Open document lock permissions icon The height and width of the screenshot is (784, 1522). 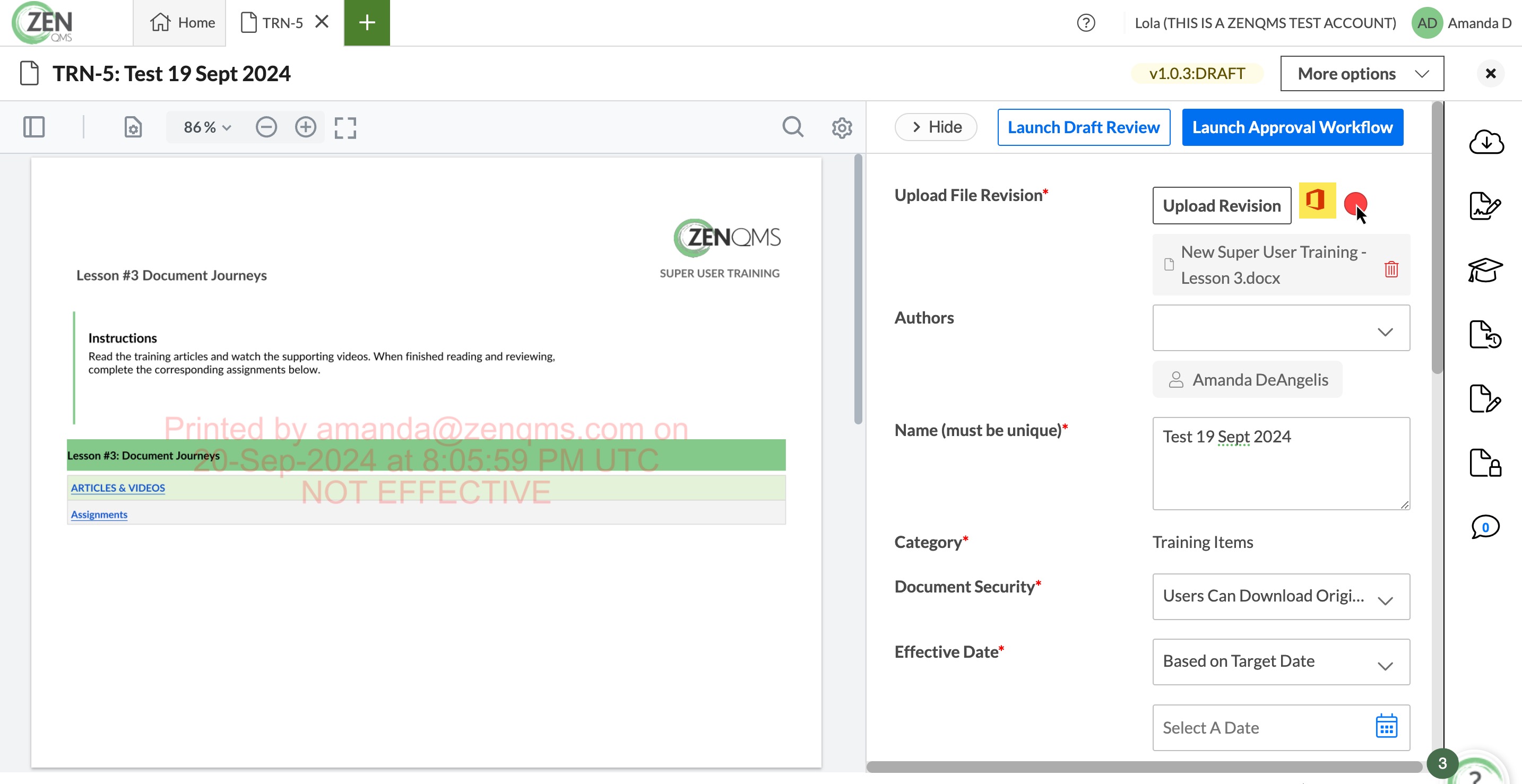point(1485,463)
